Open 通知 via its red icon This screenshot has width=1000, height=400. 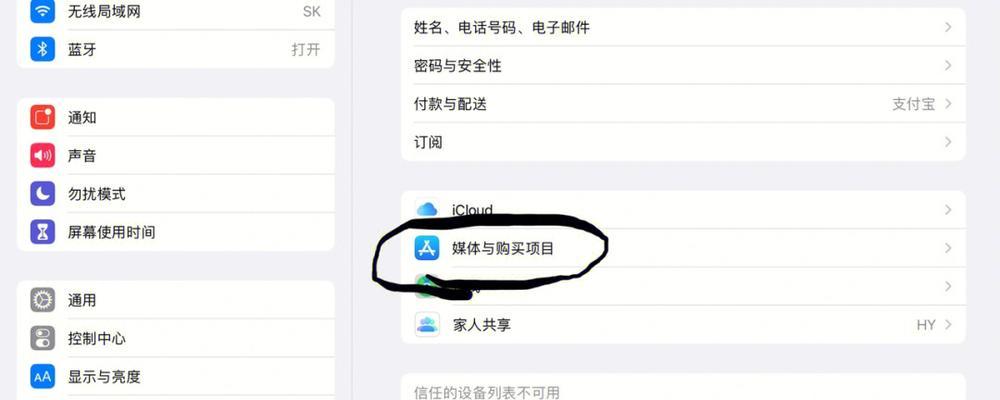click(43, 117)
